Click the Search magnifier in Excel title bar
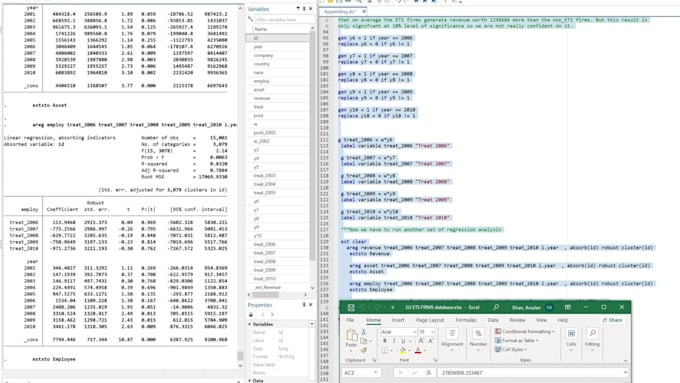680x383 pixels. point(496,307)
